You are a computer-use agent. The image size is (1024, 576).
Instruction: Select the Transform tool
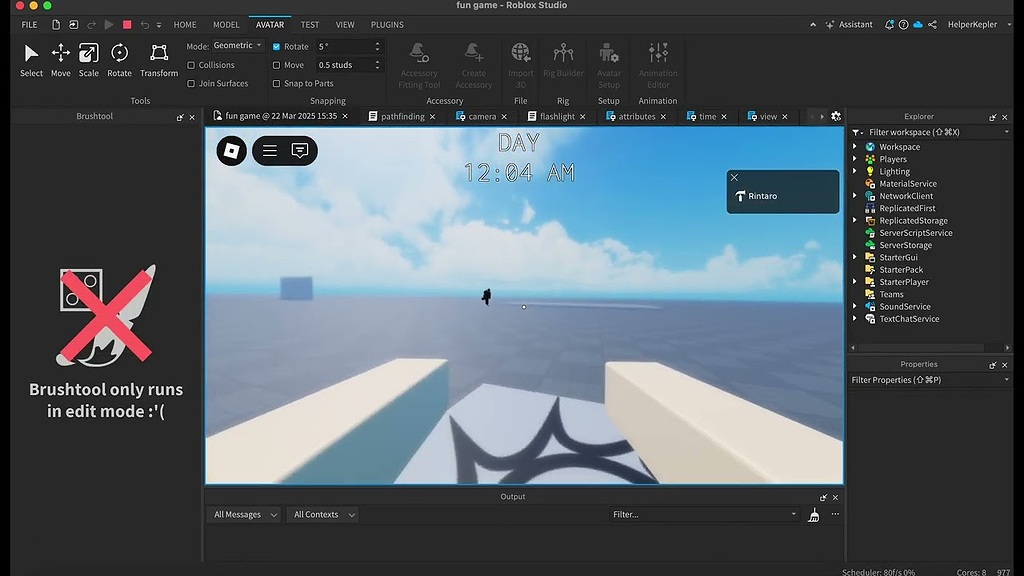[x=158, y=60]
